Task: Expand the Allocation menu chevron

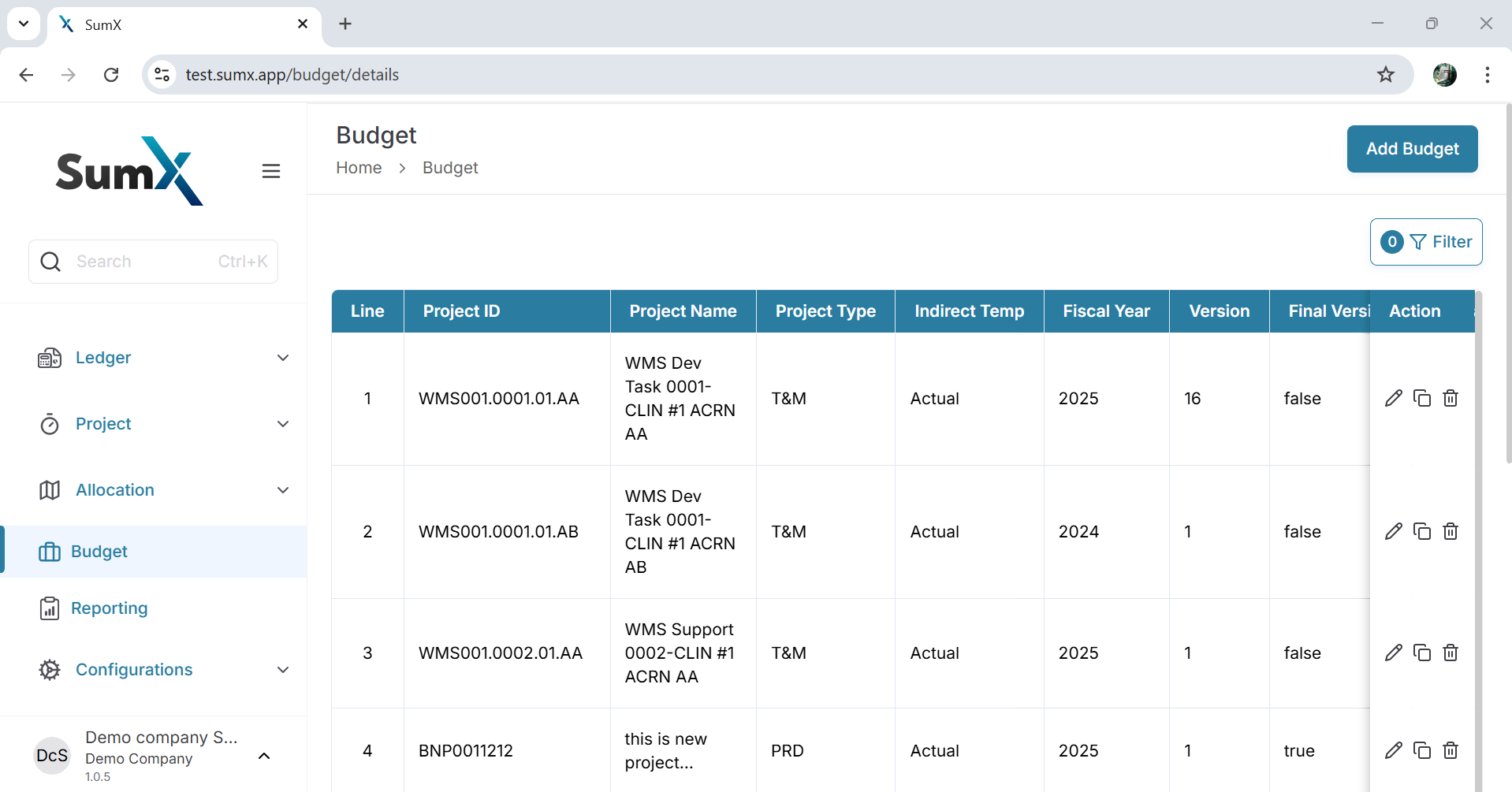Action: pos(283,490)
